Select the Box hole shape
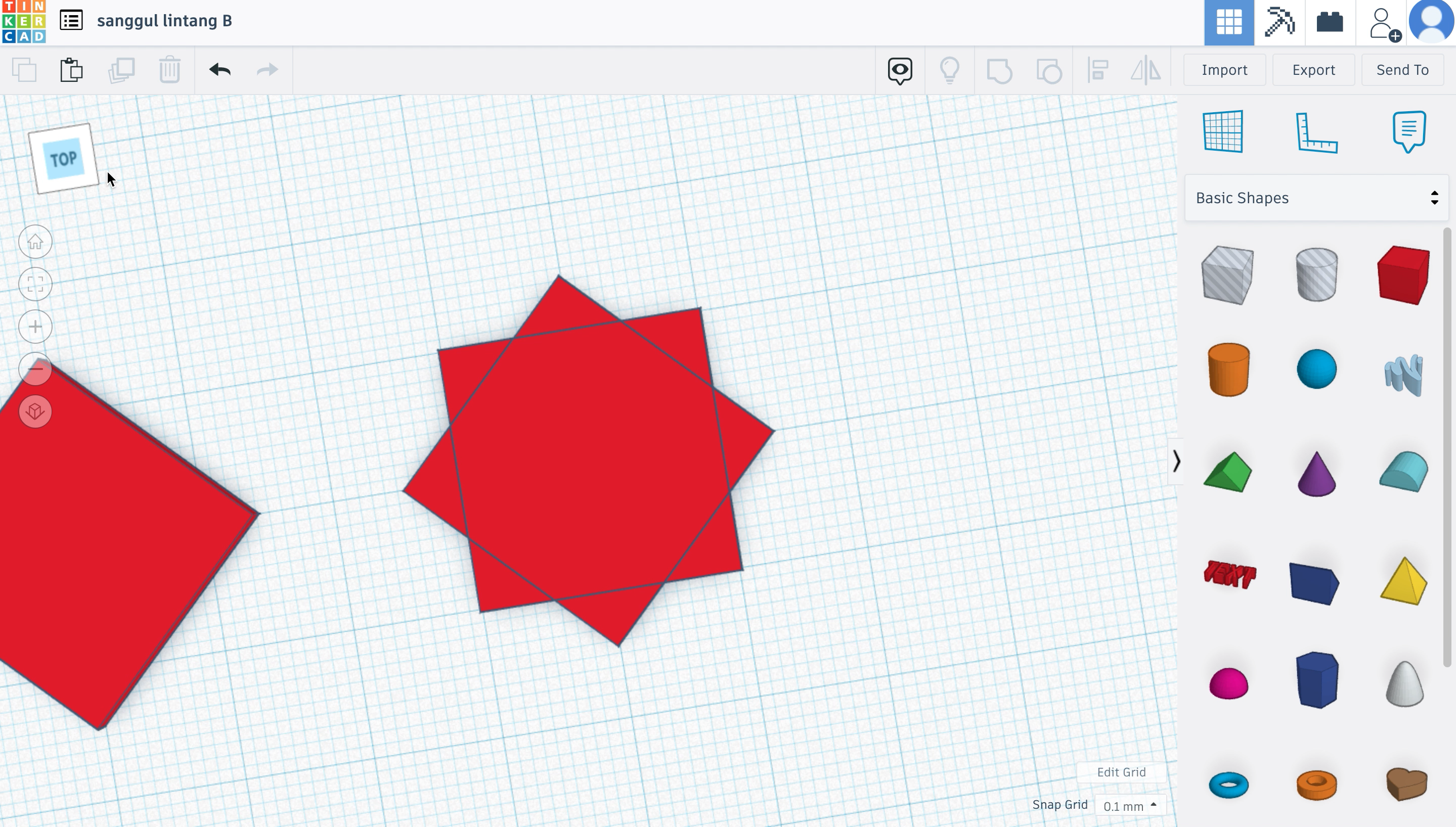 1227,275
